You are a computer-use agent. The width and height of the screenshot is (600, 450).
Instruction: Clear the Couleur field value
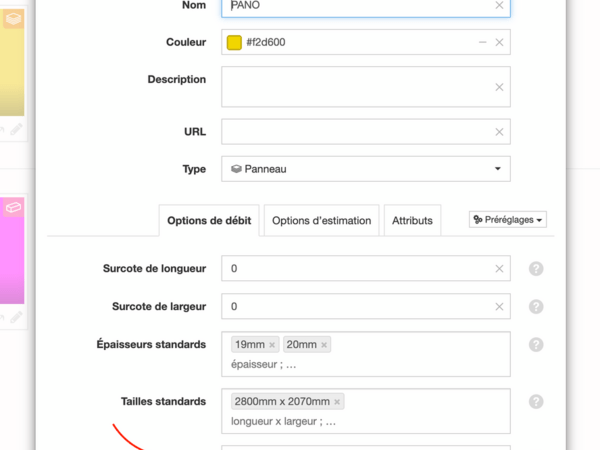pos(499,43)
